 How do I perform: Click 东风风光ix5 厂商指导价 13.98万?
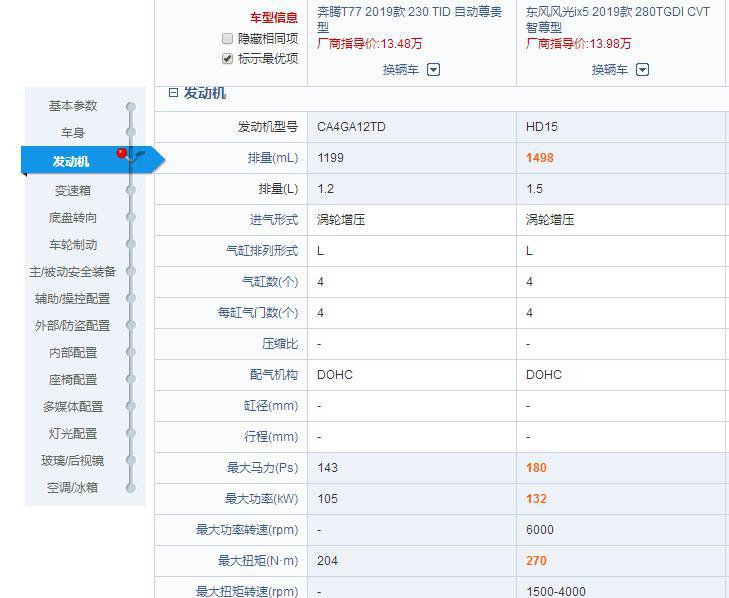click(x=578, y=44)
